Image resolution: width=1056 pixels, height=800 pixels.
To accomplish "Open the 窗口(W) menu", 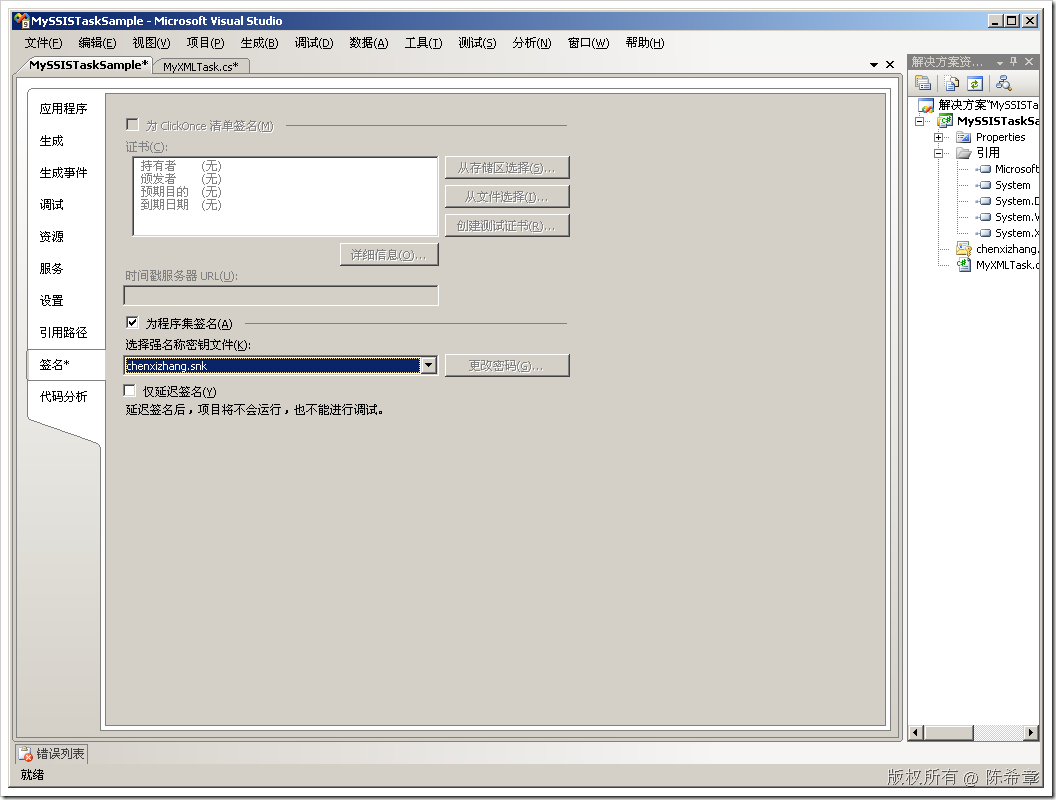I will [x=588, y=43].
